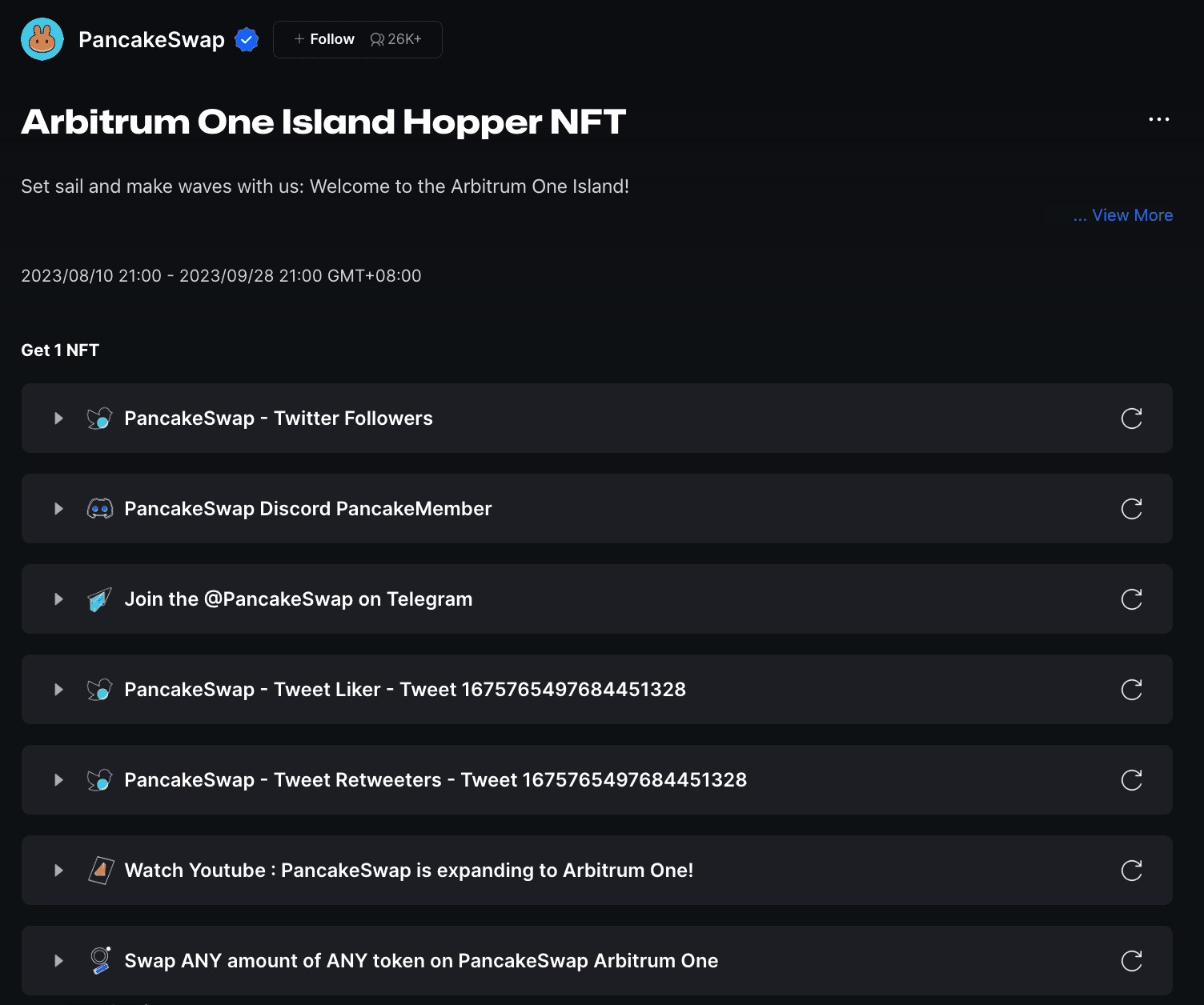Open the three-dot more options menu
This screenshot has width=1204, height=1005.
tap(1158, 119)
